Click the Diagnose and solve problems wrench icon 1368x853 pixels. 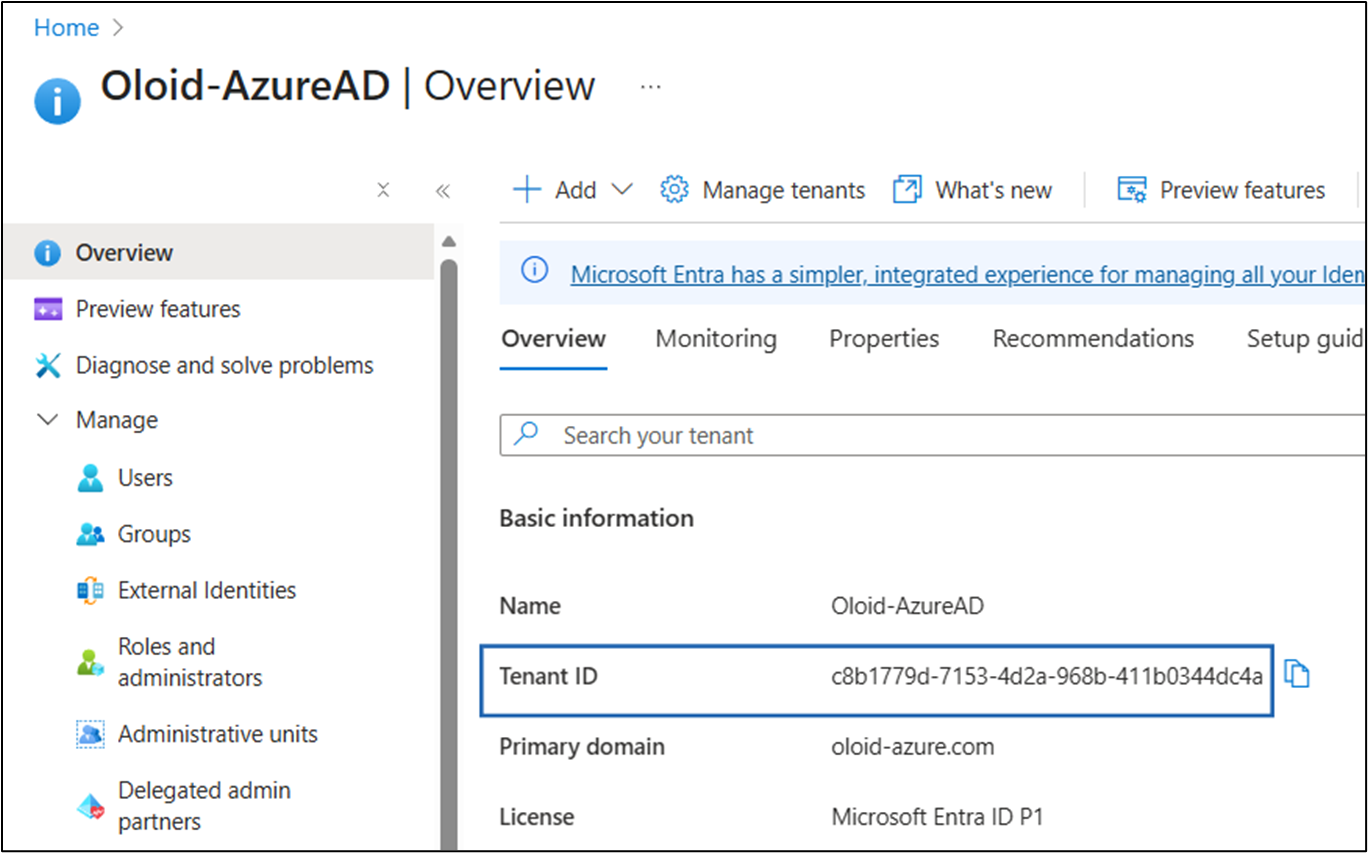pyautogui.click(x=48, y=366)
